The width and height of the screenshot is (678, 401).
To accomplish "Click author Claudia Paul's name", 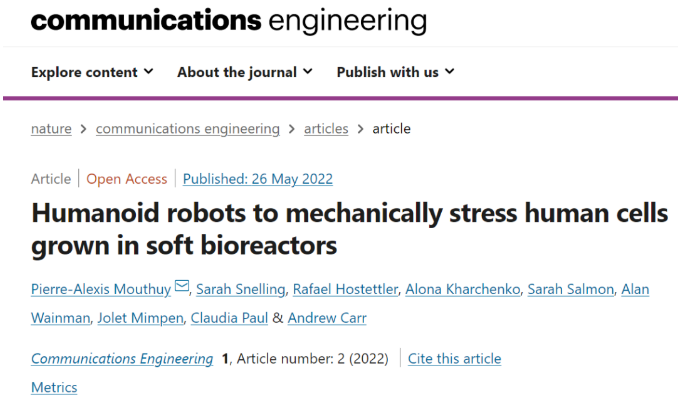I will click(x=229, y=318).
